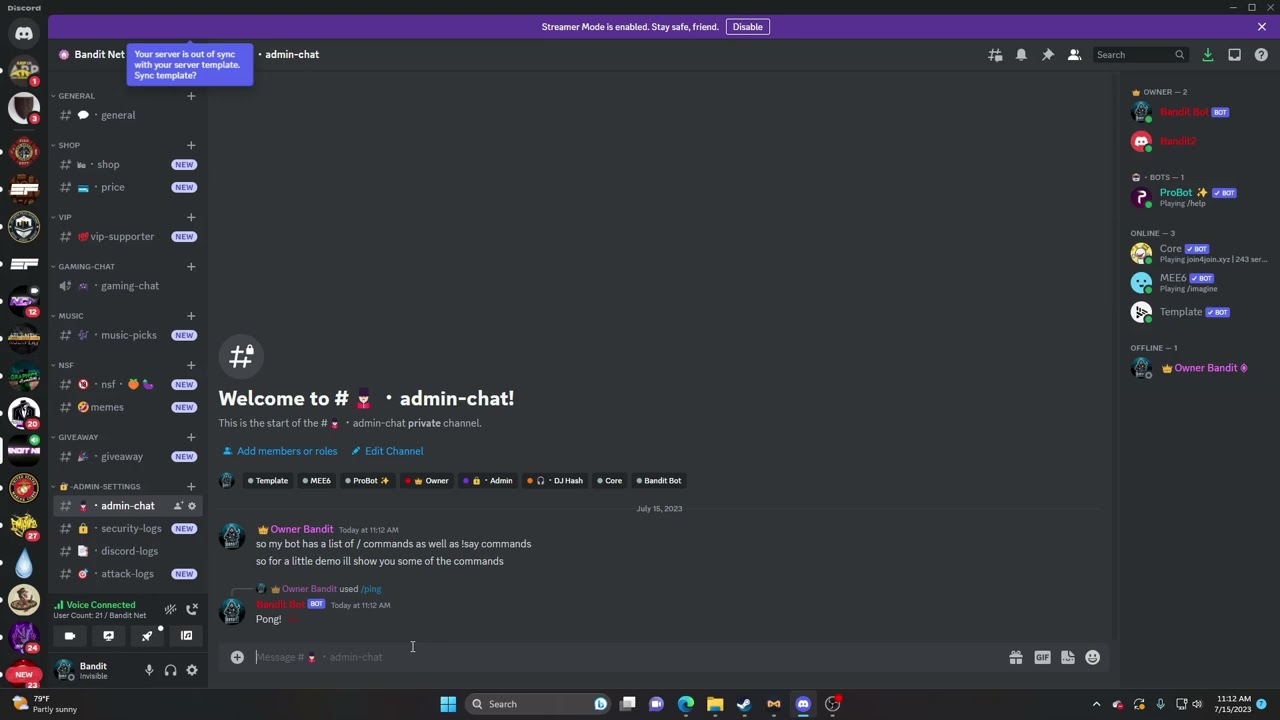This screenshot has width=1280, height=720.
Task: Show pinned messages with pin icon
Action: (1047, 55)
